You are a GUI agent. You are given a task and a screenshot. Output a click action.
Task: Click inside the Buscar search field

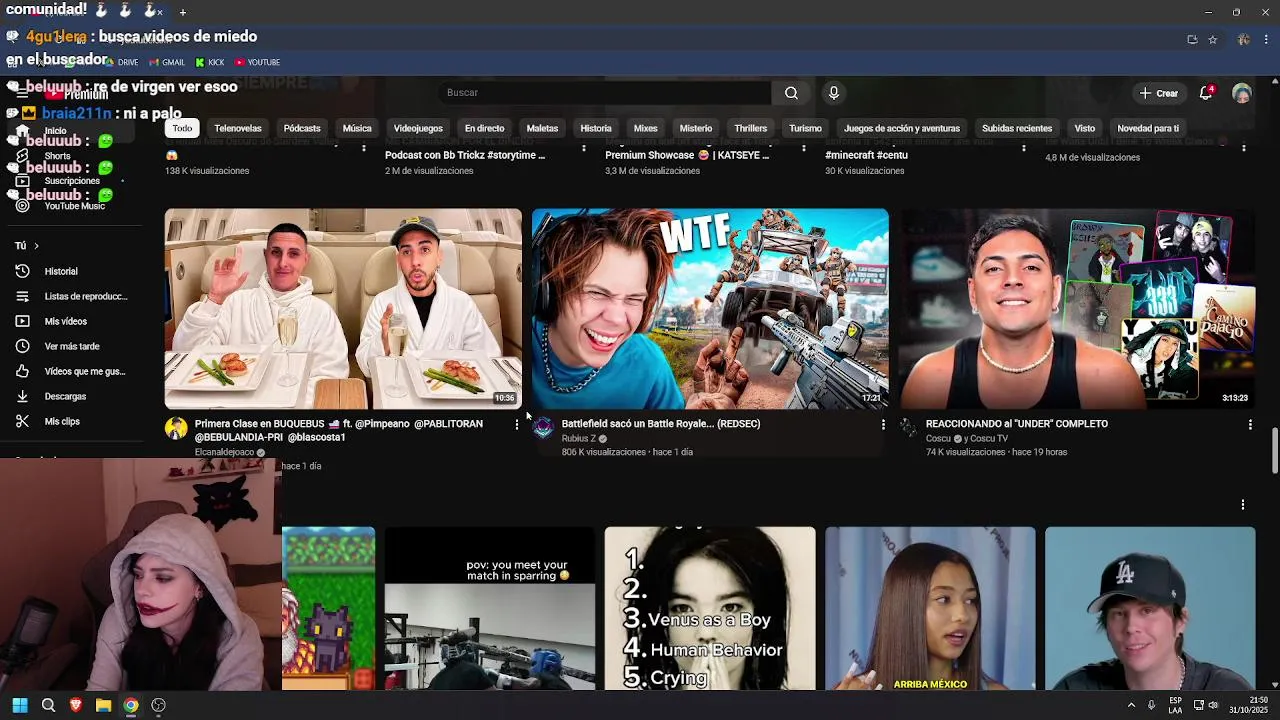click(x=605, y=93)
